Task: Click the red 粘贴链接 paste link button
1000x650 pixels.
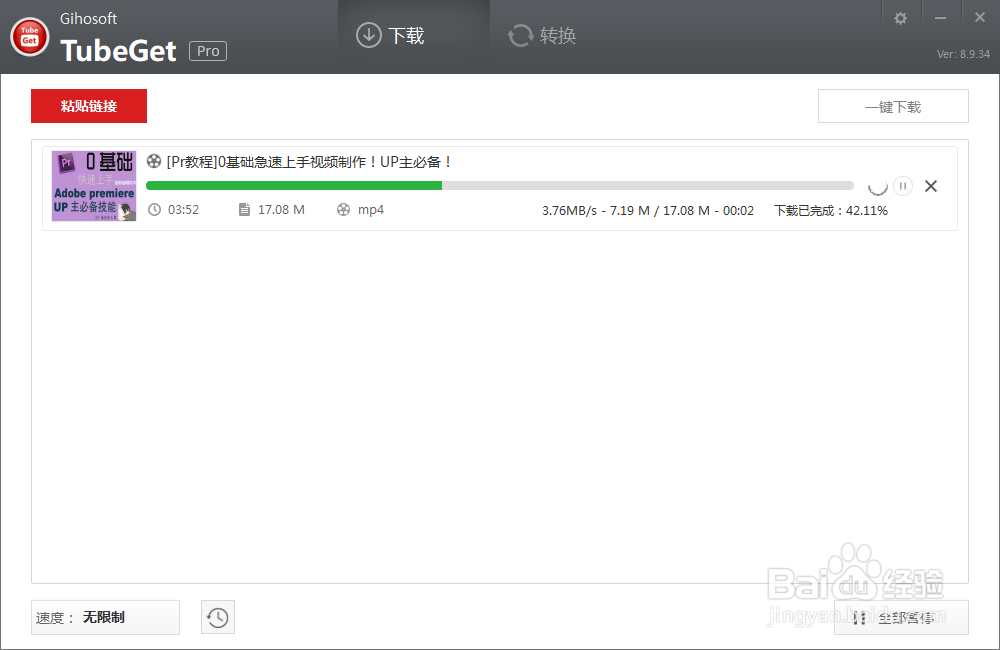Action: pyautogui.click(x=89, y=106)
